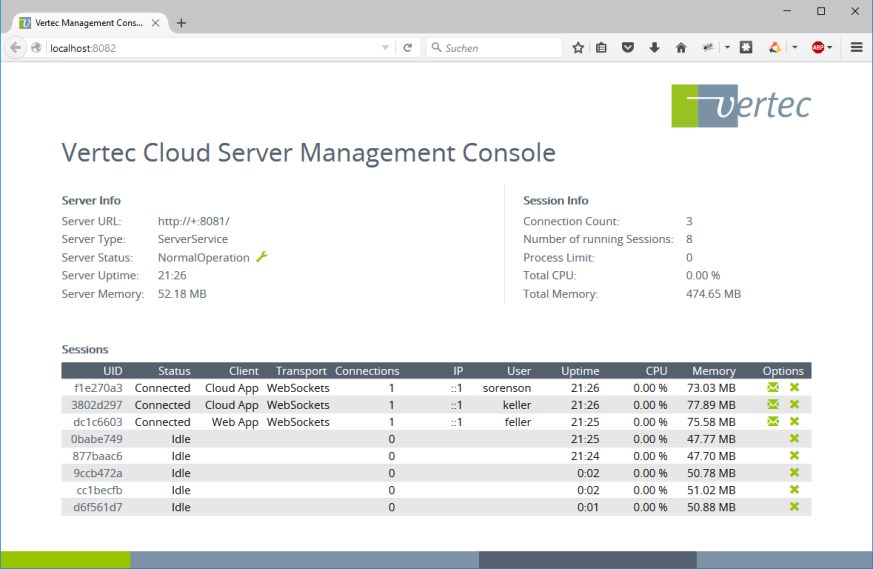
Task: Click the message envelope icon for sorenson's session
Action: point(773,388)
